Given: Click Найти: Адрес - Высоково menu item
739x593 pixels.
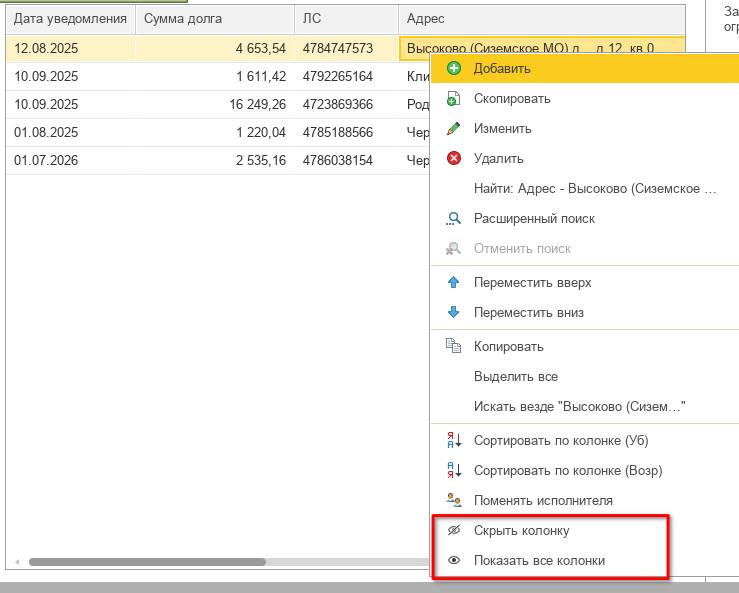Looking at the screenshot, I should point(595,189).
